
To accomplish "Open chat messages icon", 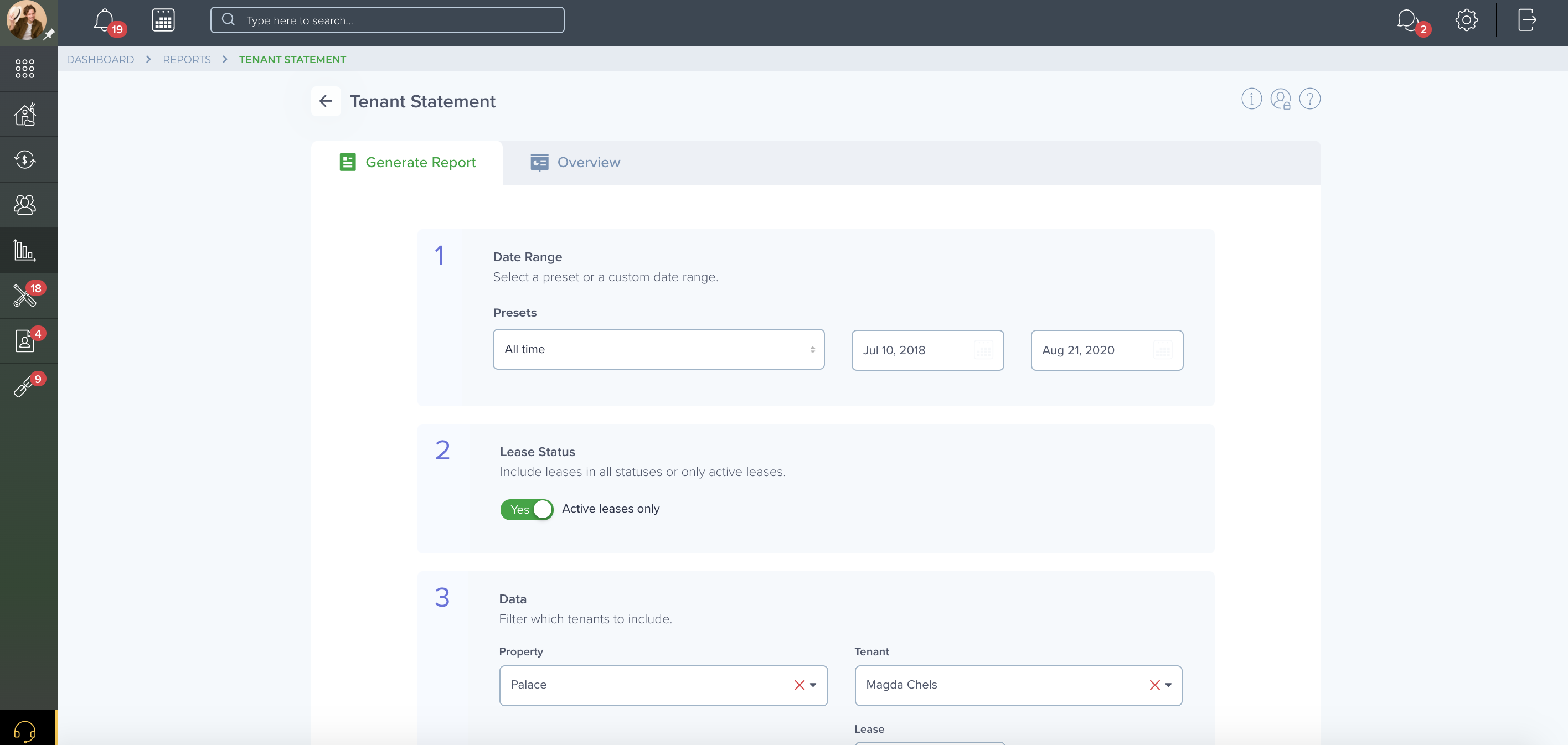I will tap(1408, 20).
